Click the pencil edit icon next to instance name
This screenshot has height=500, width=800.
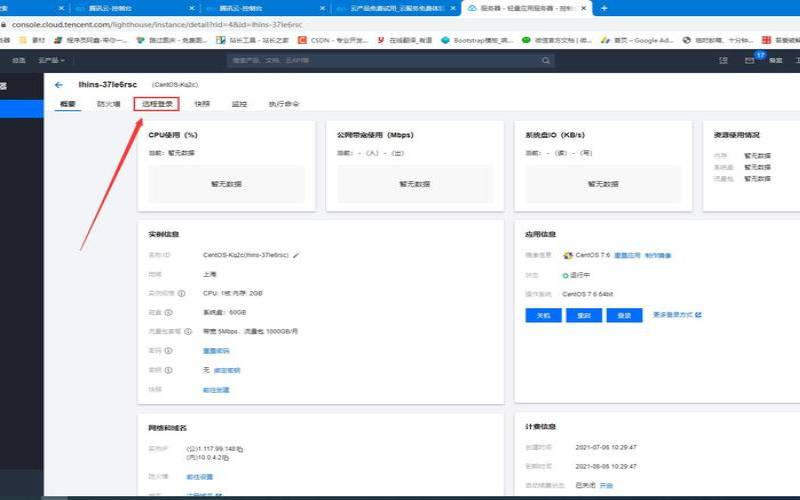coord(296,255)
